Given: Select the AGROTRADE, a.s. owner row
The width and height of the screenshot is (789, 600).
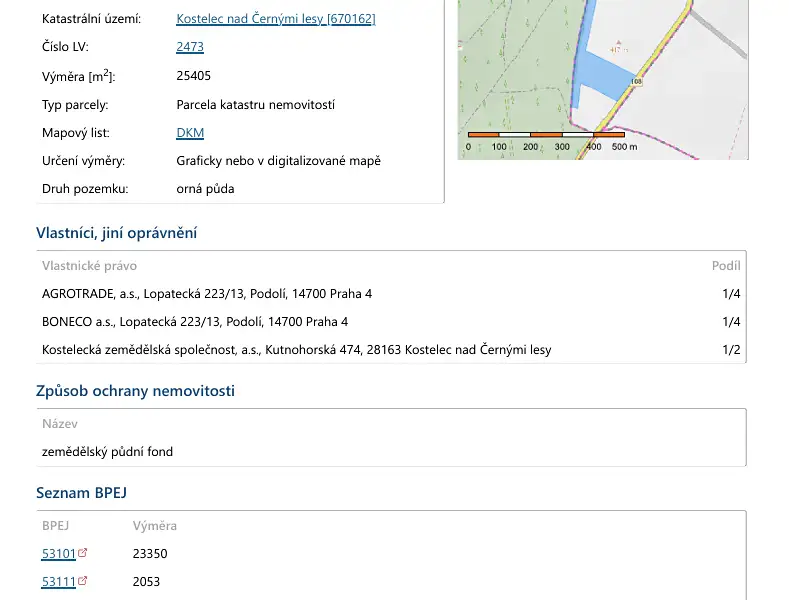Looking at the screenshot, I should tap(391, 294).
